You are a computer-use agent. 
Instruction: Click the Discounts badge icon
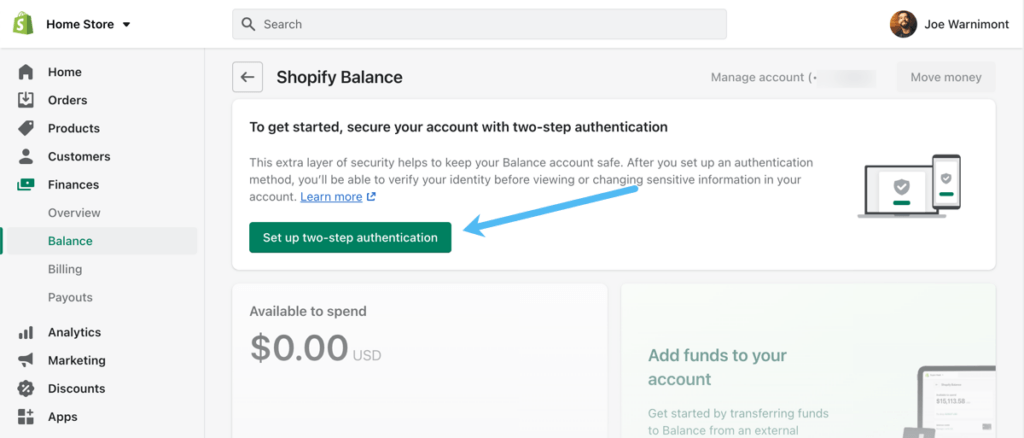click(26, 388)
